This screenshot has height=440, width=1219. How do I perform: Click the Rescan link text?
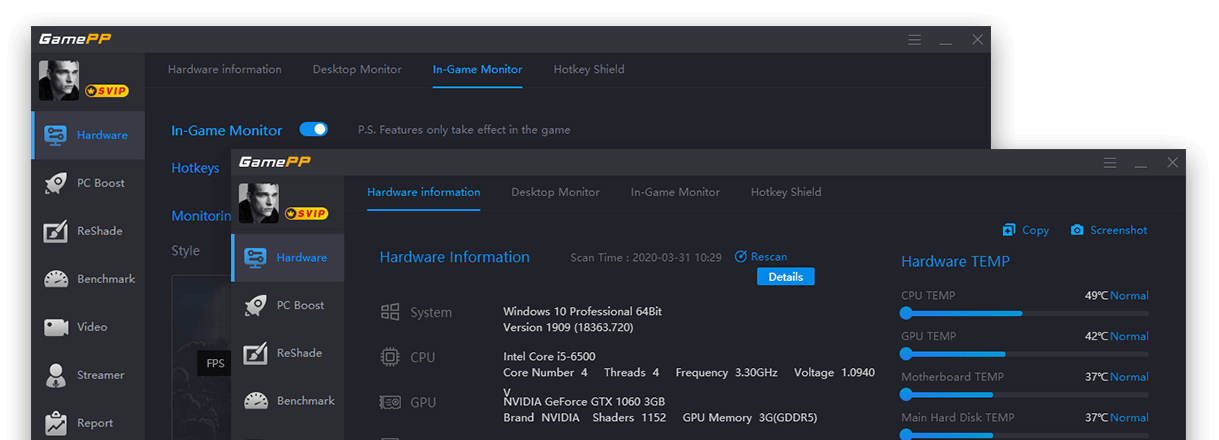click(x=769, y=257)
